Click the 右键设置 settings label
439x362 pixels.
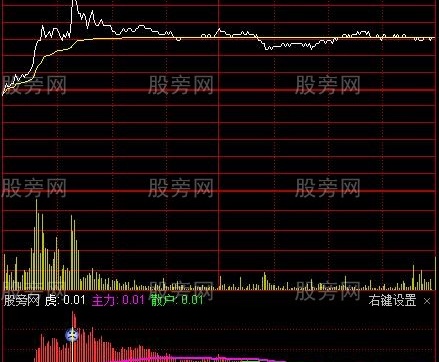coord(392,301)
